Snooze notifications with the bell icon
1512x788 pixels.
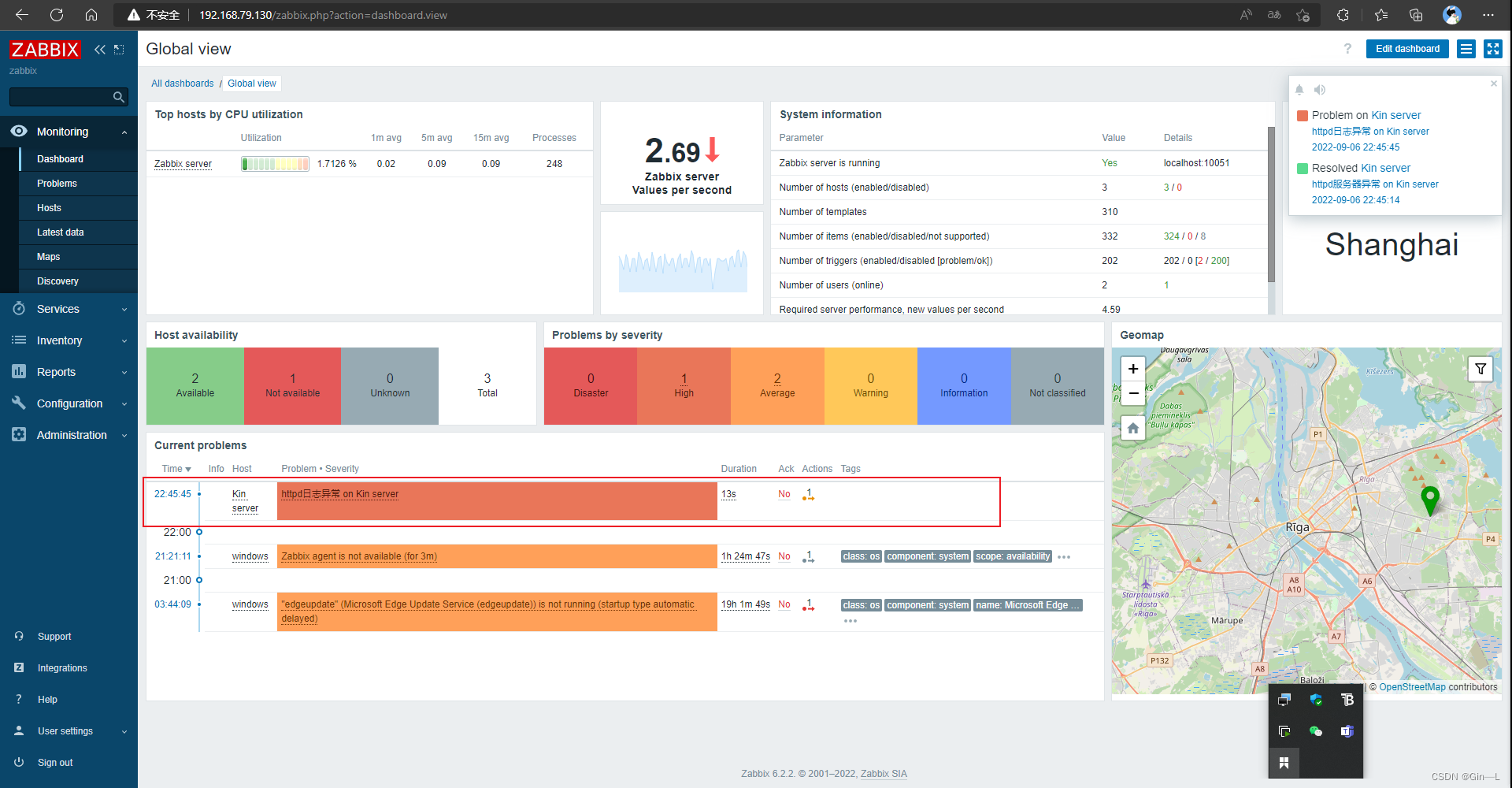[x=1299, y=90]
